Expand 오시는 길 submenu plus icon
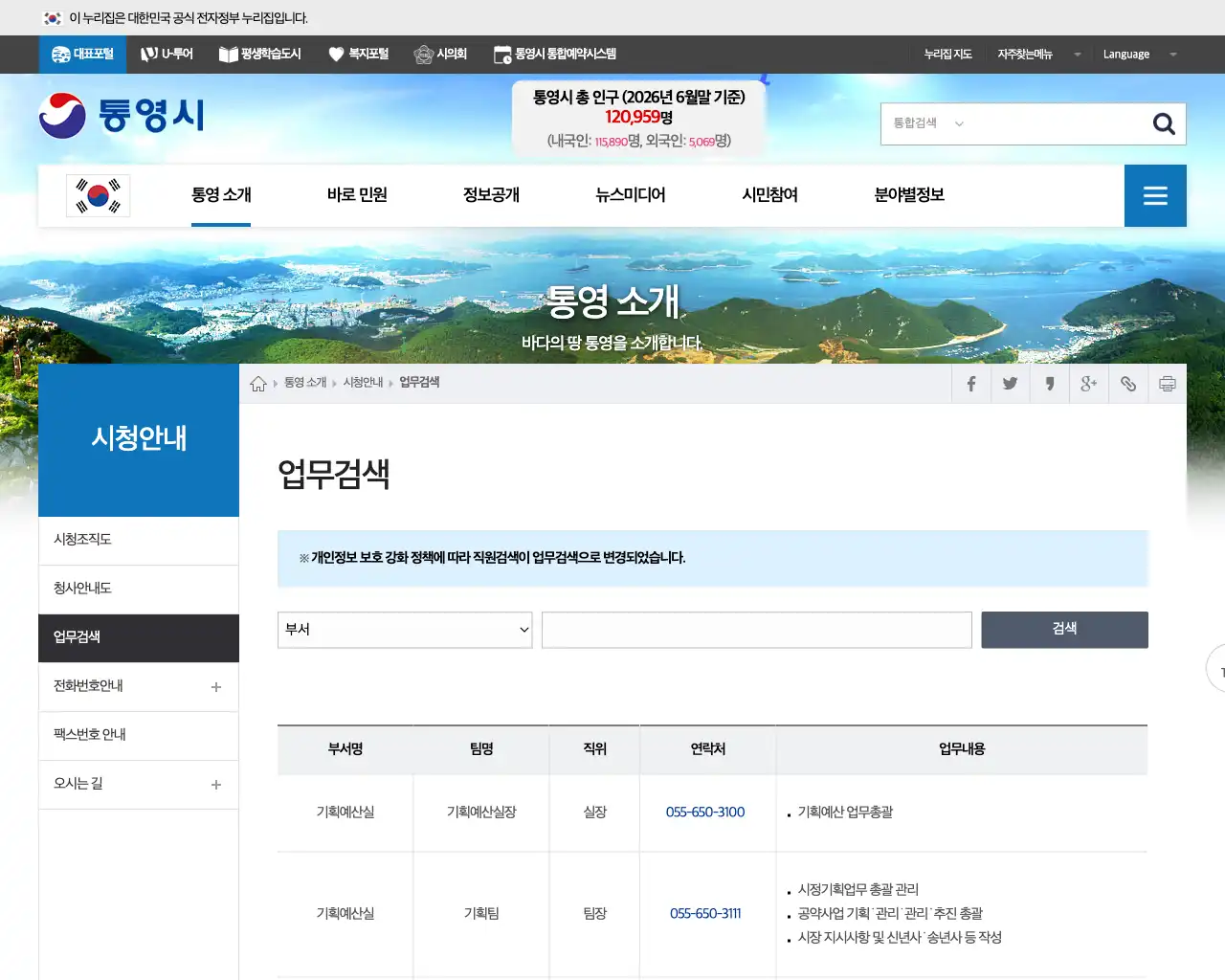Screen dimensions: 1225x980 point(216,785)
